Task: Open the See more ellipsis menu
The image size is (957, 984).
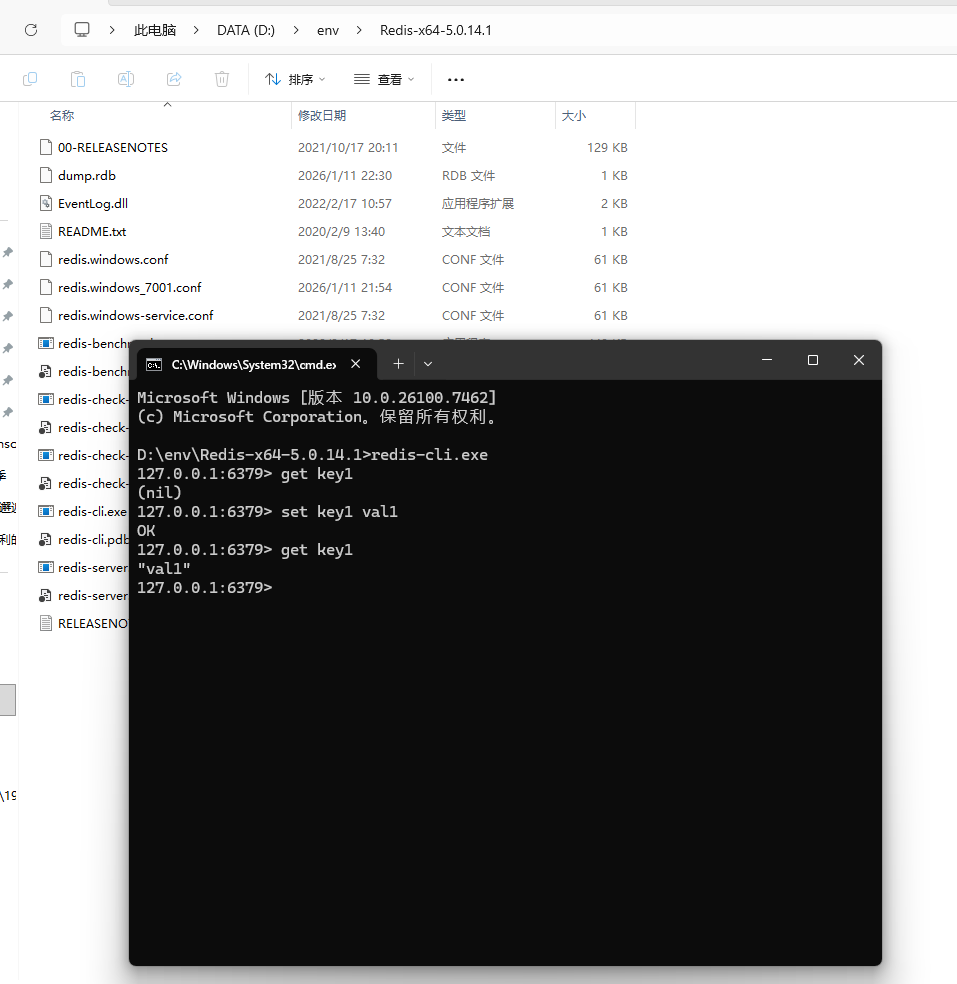Action: 456,80
